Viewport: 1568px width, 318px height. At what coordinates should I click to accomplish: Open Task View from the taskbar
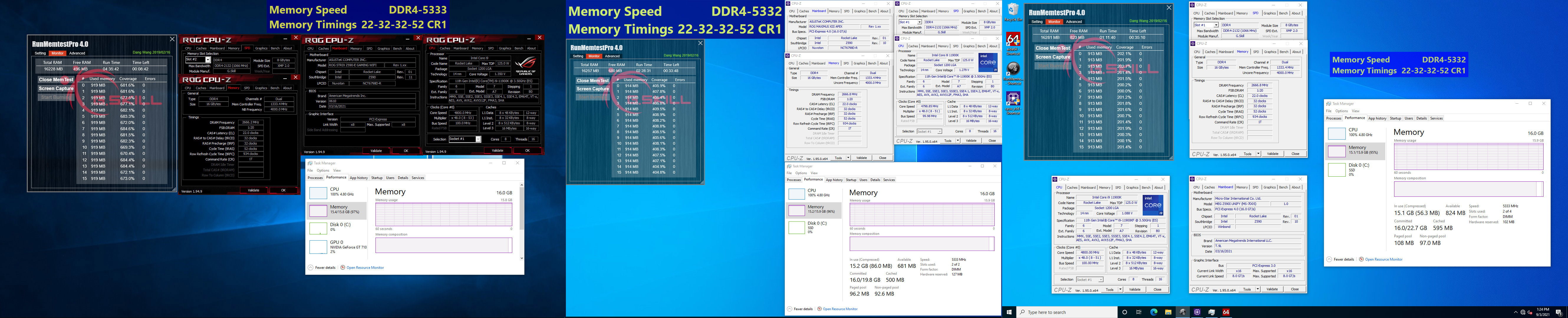(1139, 312)
